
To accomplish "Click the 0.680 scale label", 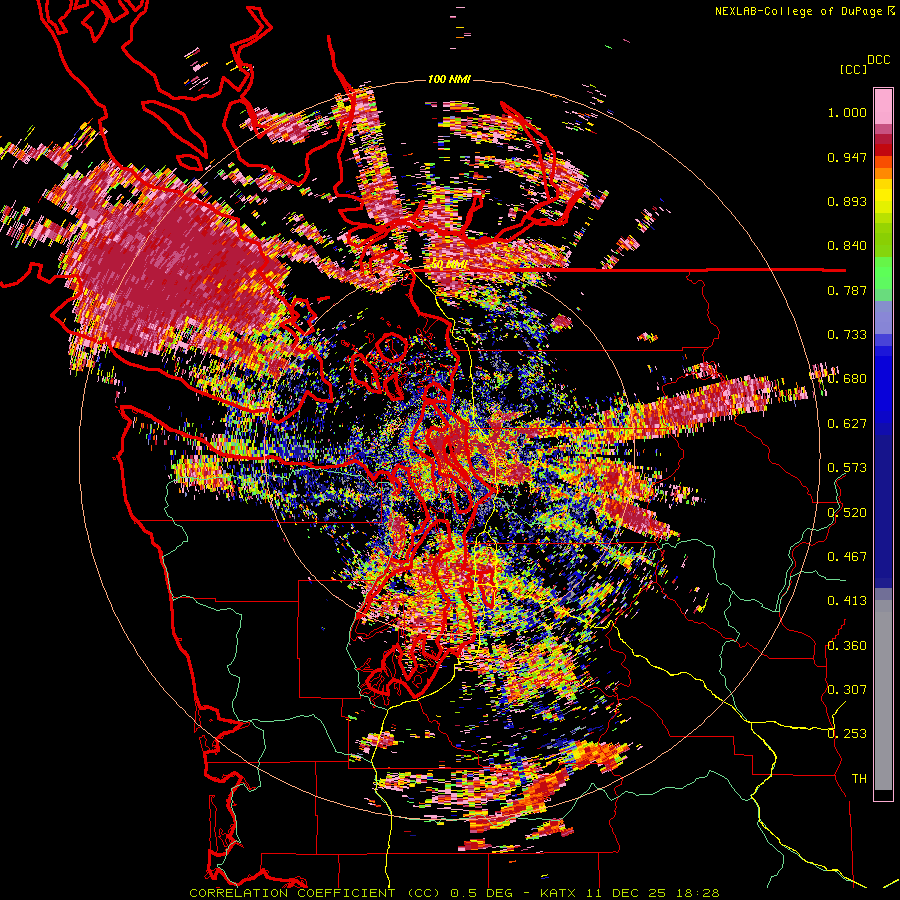I will tap(847, 379).
